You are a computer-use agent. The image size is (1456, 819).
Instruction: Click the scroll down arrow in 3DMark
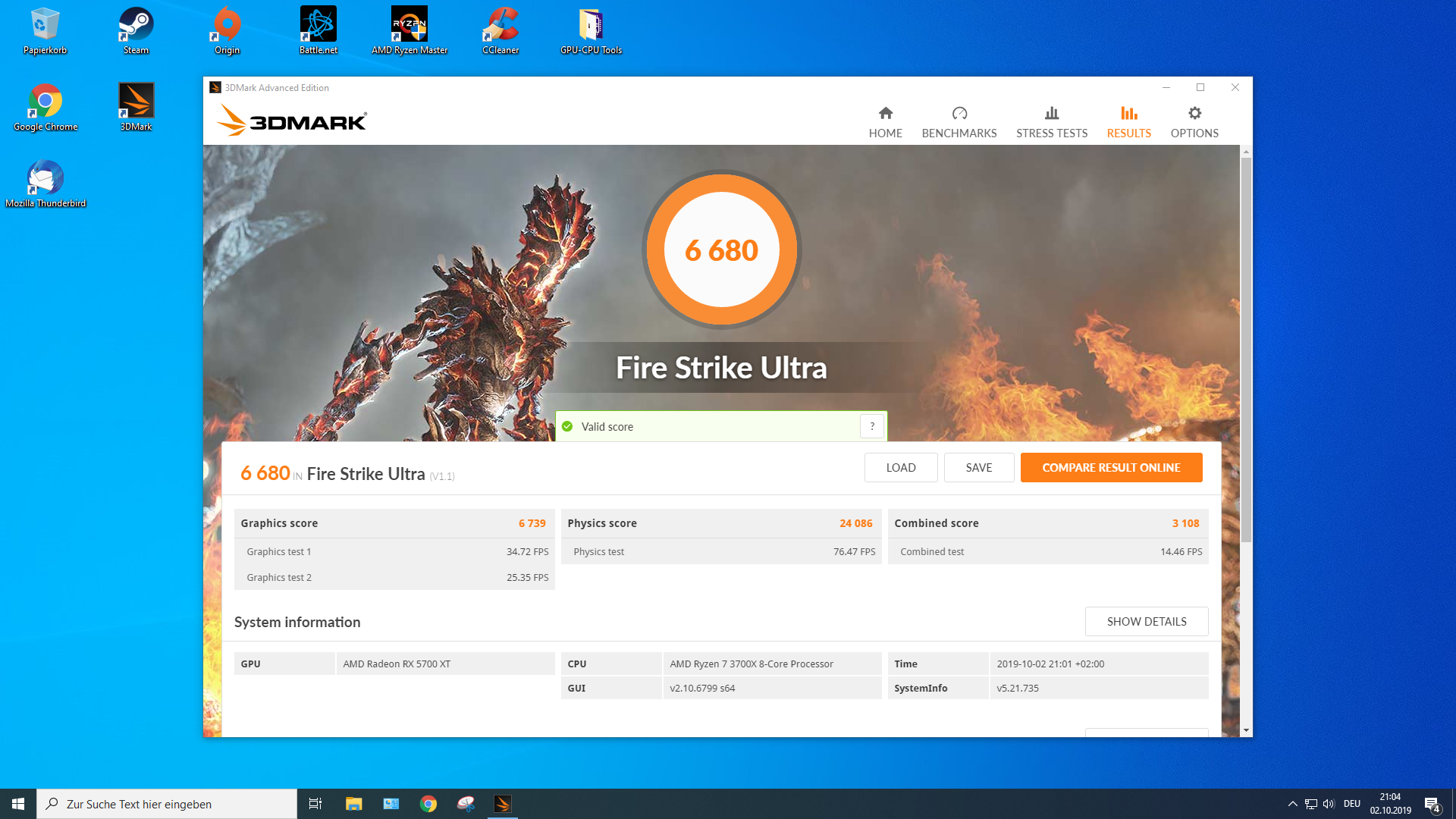(x=1246, y=730)
